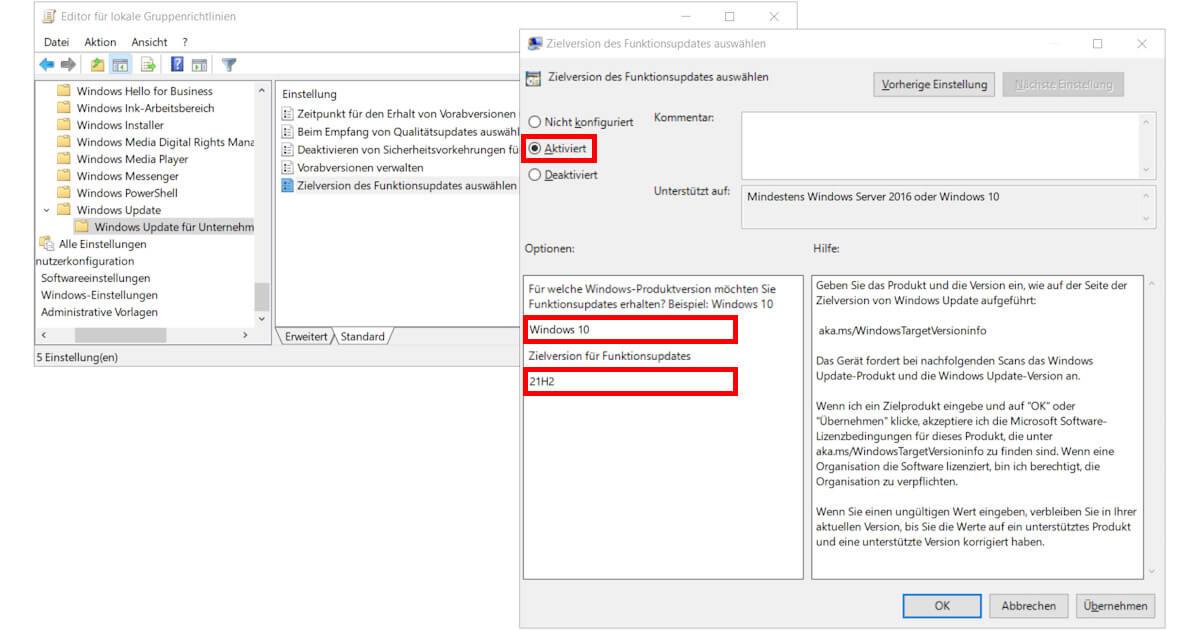Click the forward navigation arrow in the toolbar

coord(67,63)
